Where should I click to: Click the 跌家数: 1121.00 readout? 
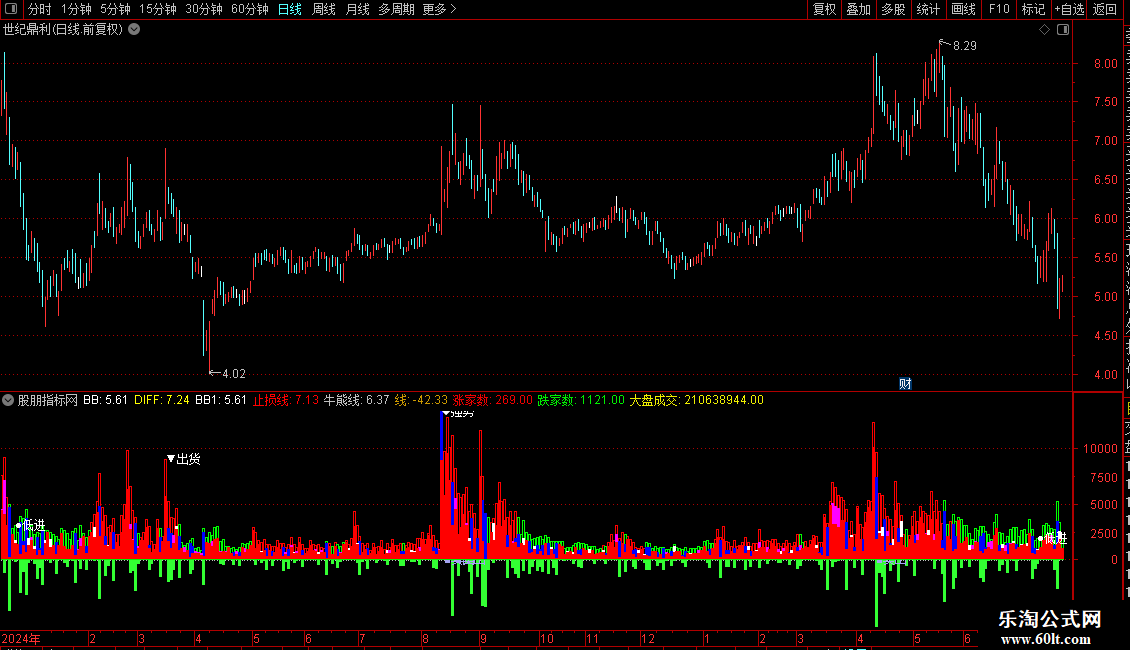pos(581,400)
